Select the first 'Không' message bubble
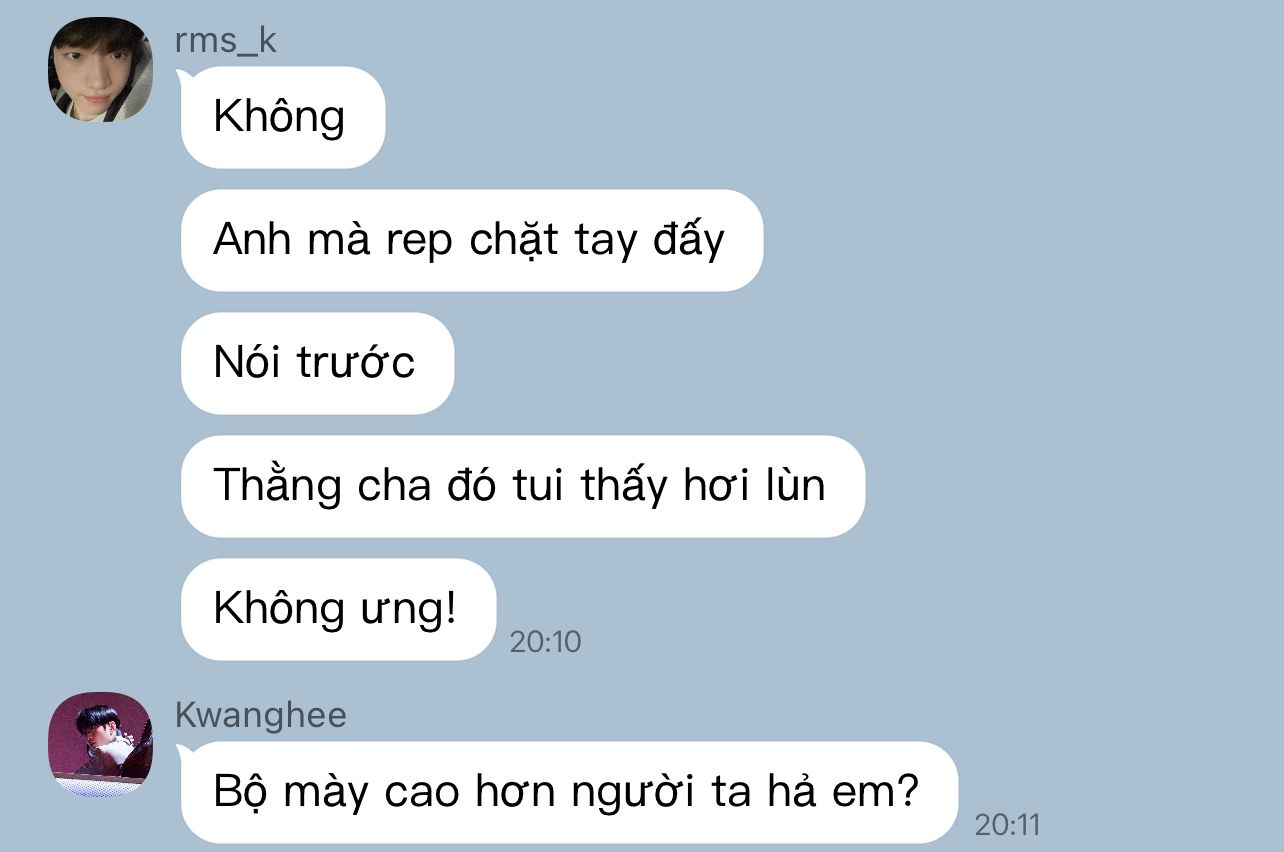This screenshot has height=852, width=1284. pyautogui.click(x=283, y=117)
